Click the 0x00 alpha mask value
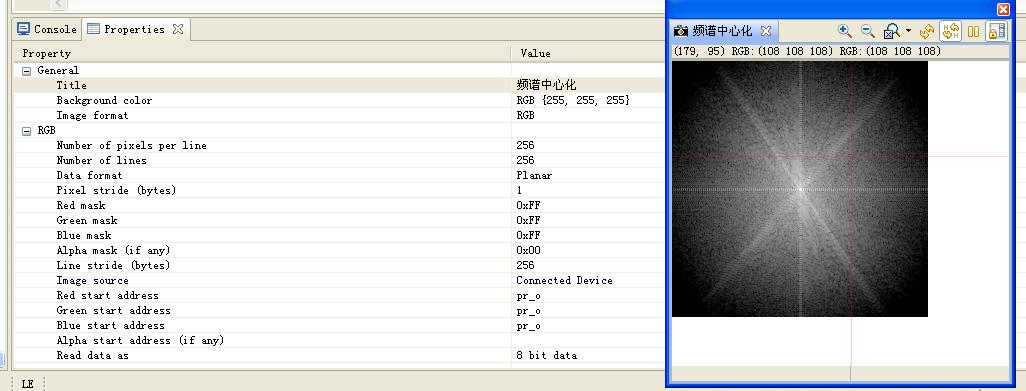This screenshot has height=391, width=1026. pos(528,250)
